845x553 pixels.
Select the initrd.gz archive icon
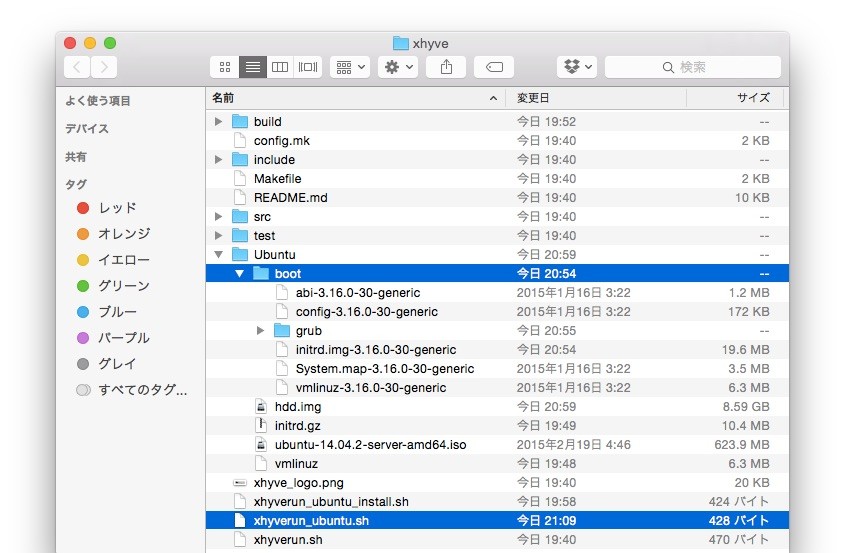261,425
